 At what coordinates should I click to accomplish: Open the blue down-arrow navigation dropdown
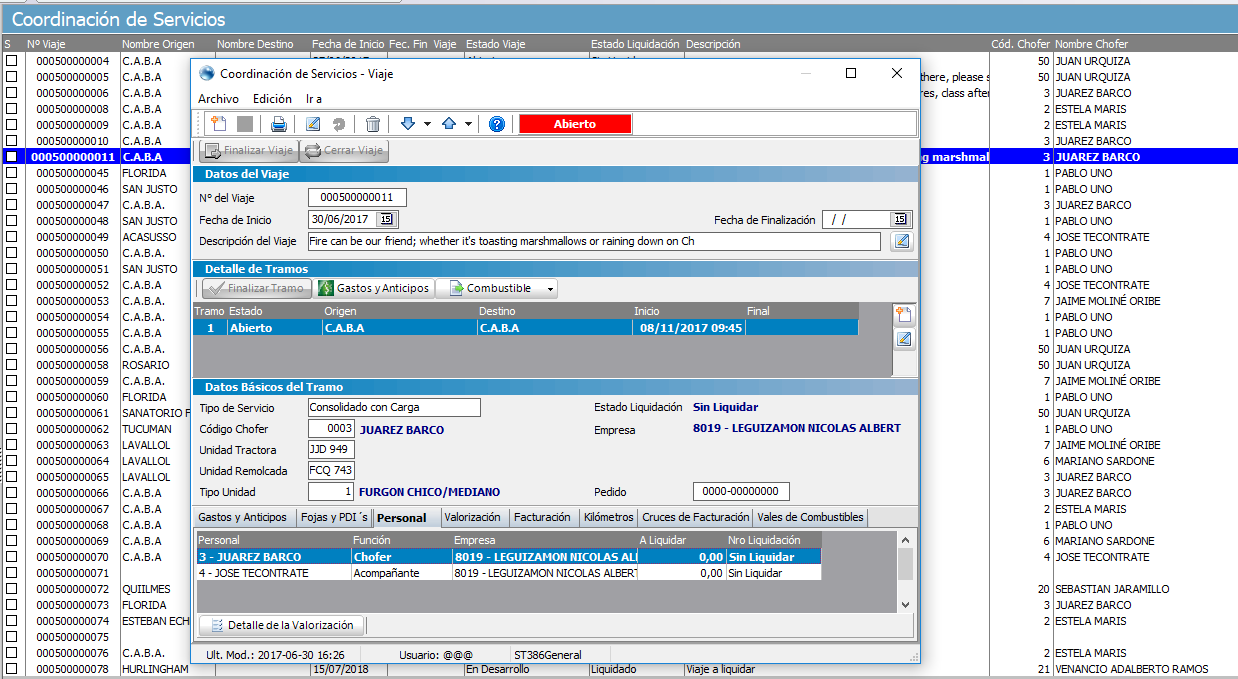click(x=427, y=124)
